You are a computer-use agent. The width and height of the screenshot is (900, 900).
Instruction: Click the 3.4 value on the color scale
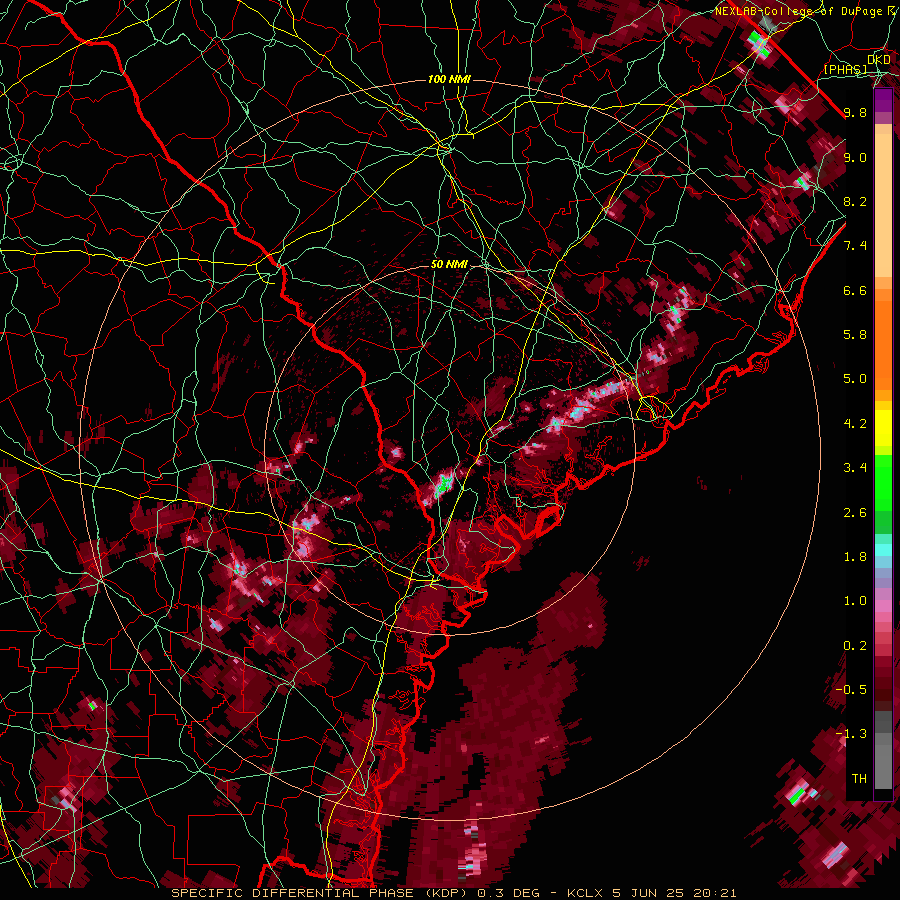point(855,468)
